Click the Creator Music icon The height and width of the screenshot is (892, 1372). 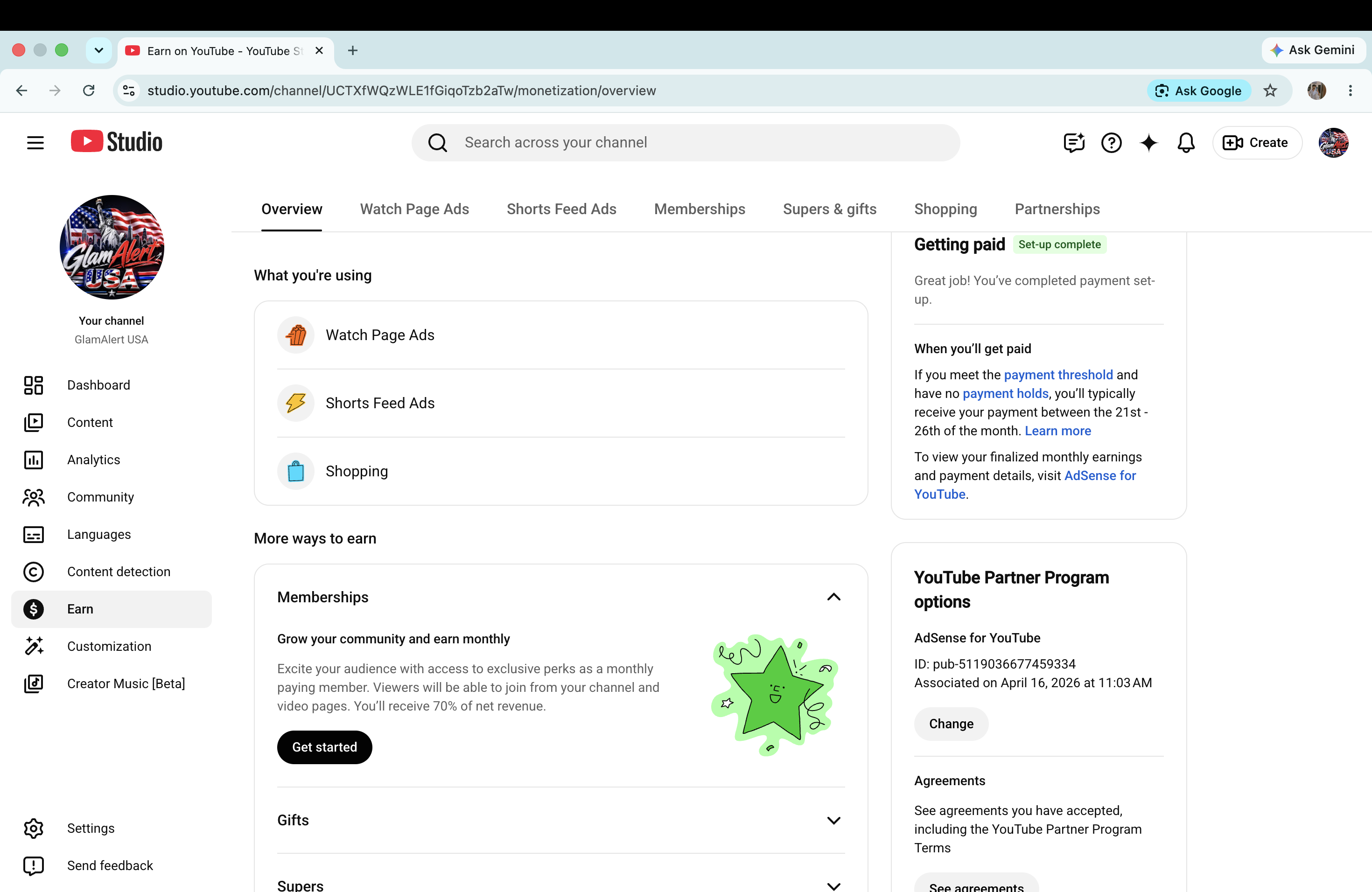tap(34, 684)
